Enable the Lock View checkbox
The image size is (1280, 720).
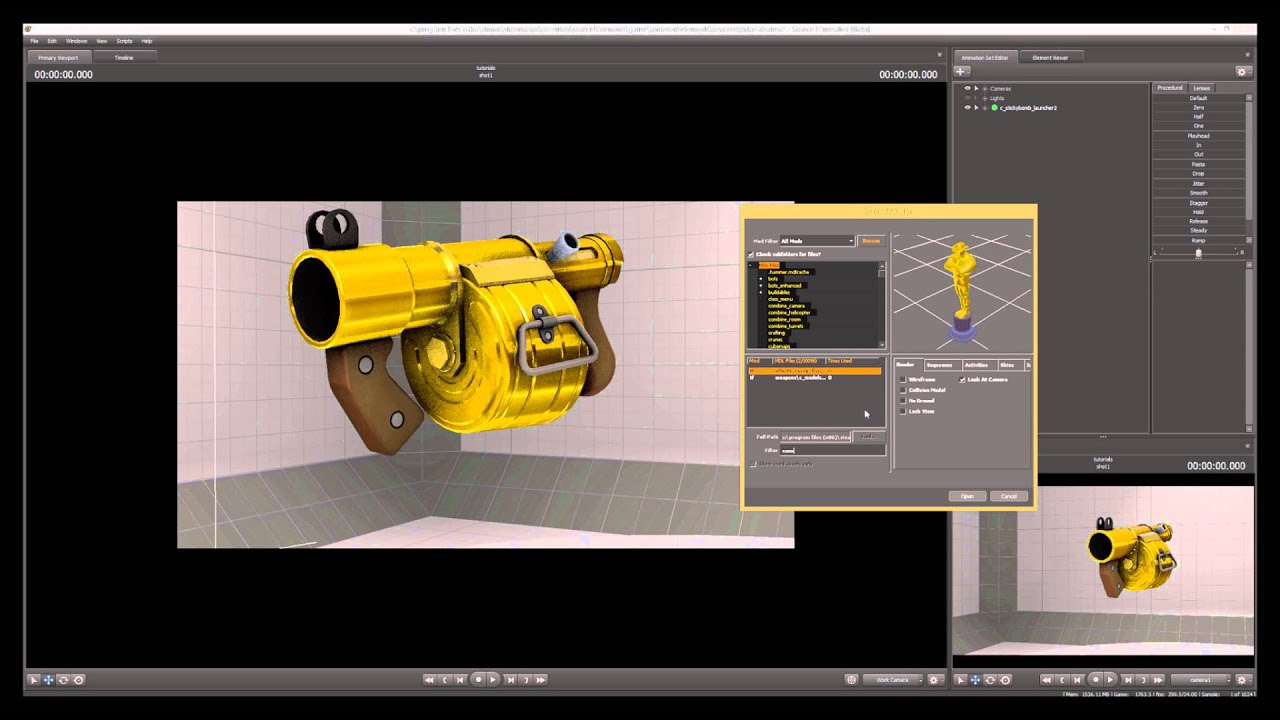point(903,411)
